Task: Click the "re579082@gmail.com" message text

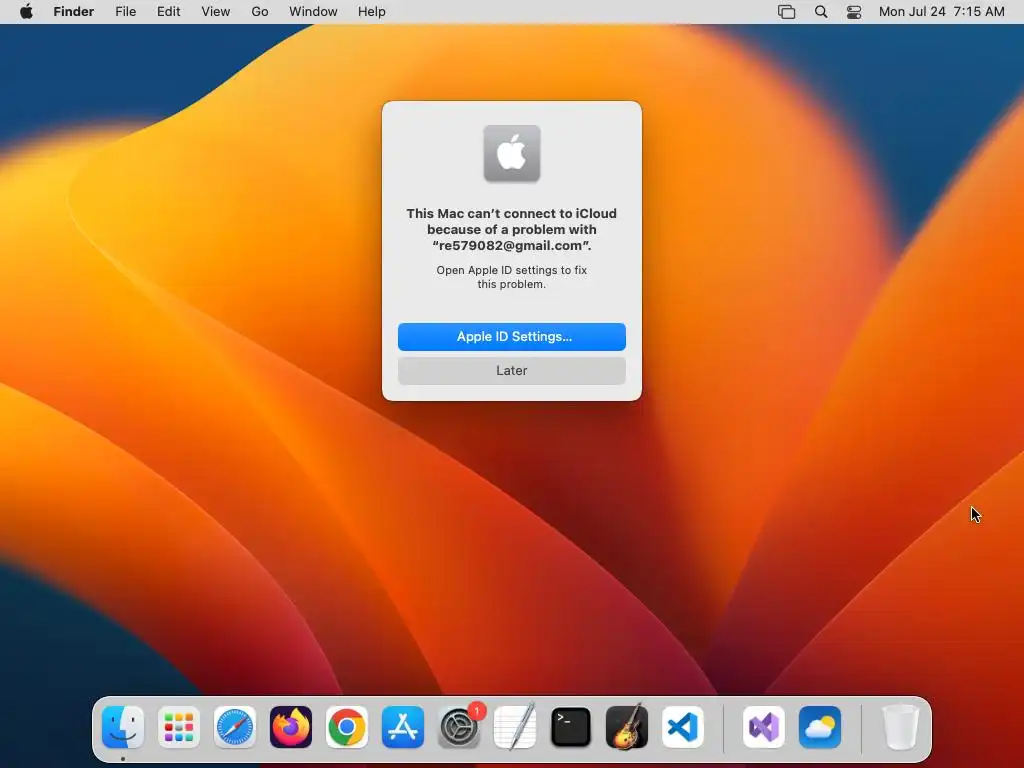Action: click(x=512, y=246)
